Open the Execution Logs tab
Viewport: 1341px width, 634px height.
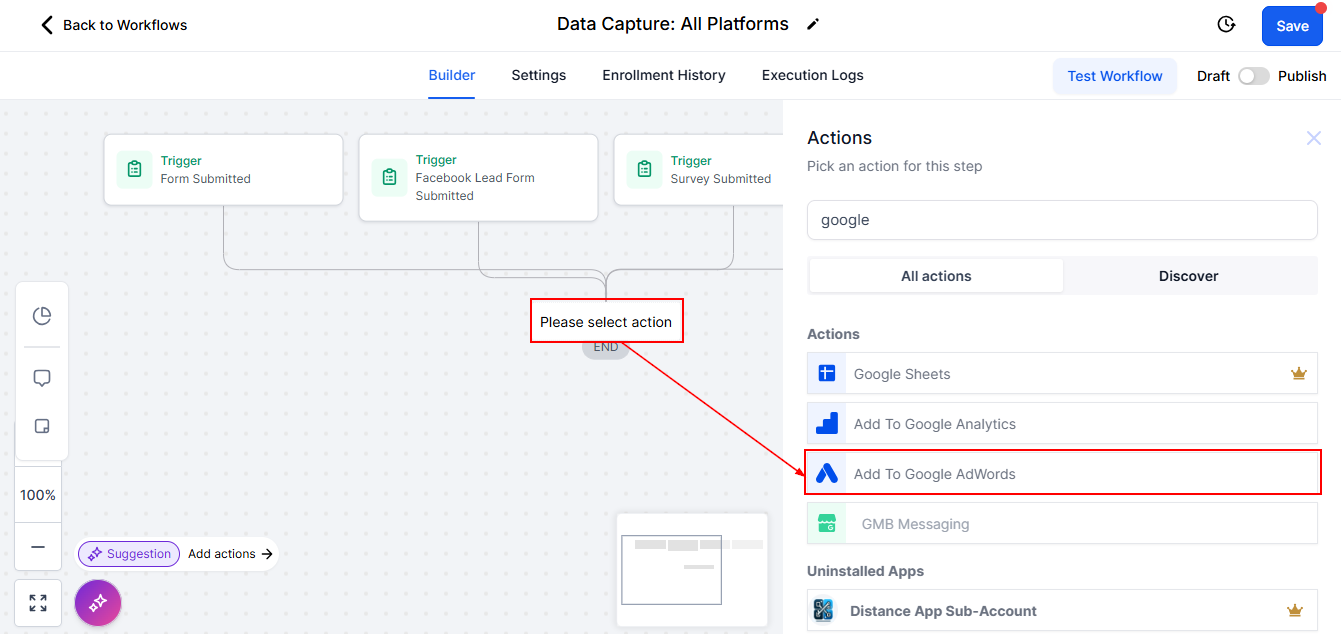(812, 75)
